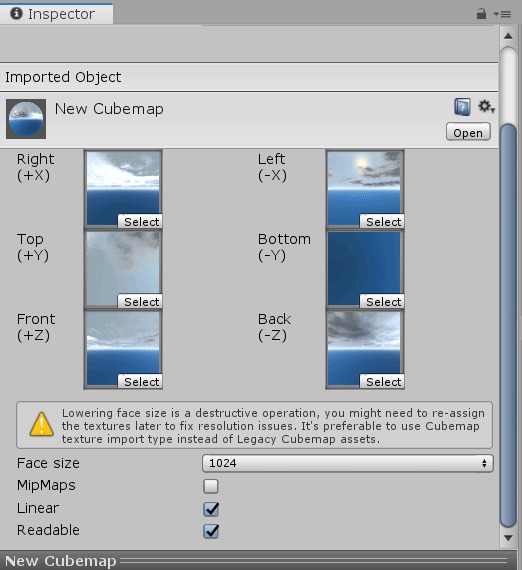The height and width of the screenshot is (570, 522).
Task: Click the scrollbar up arrow
Action: click(509, 36)
